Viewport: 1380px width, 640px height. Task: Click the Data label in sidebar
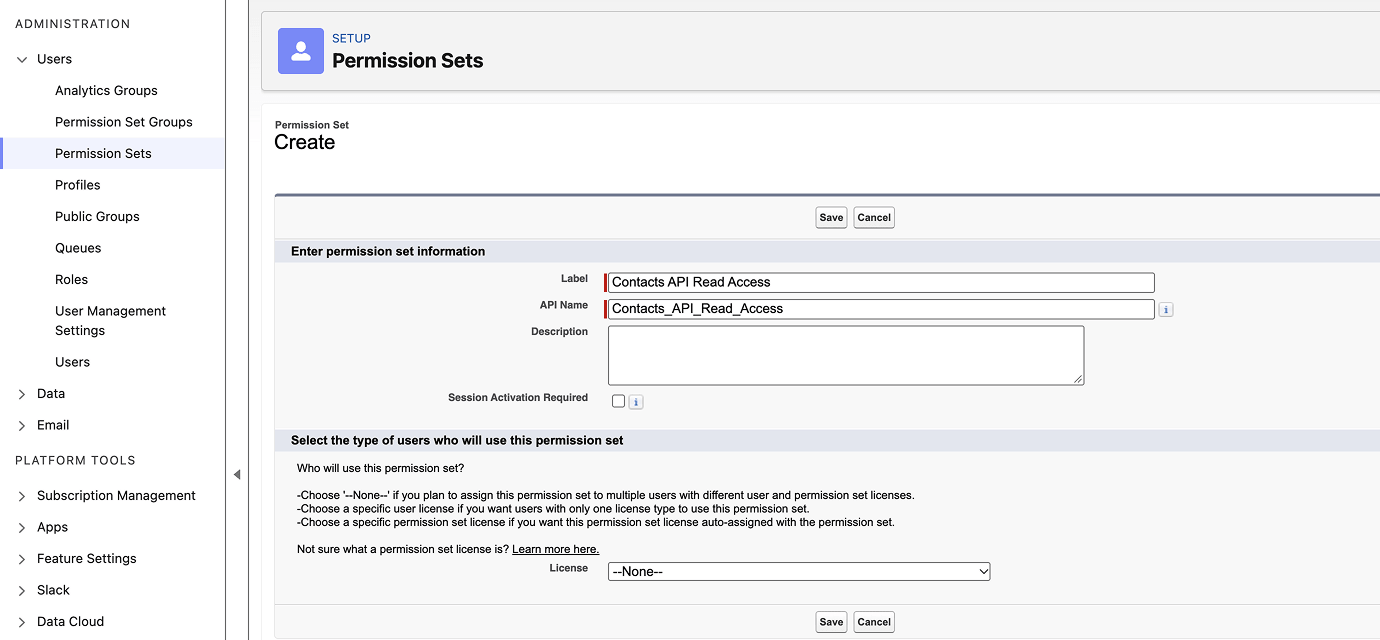(51, 394)
